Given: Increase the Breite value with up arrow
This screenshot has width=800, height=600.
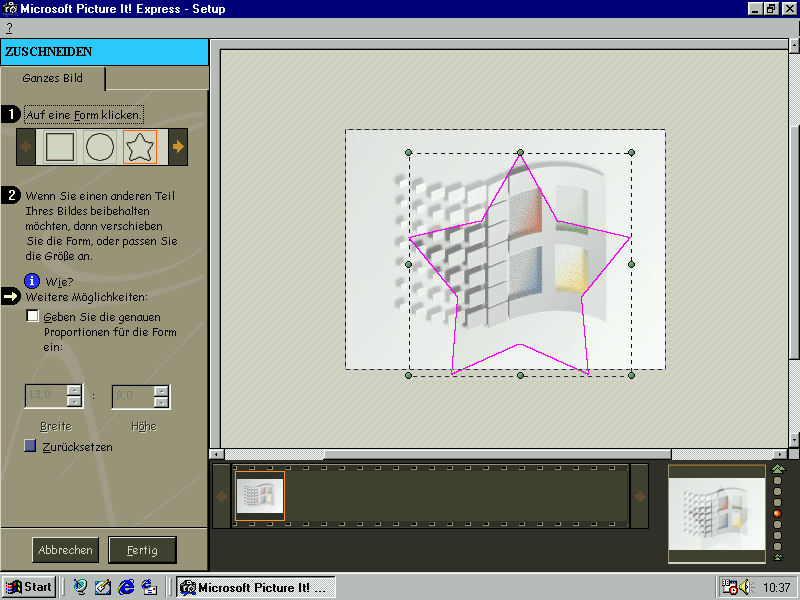Looking at the screenshot, I should tap(74, 391).
